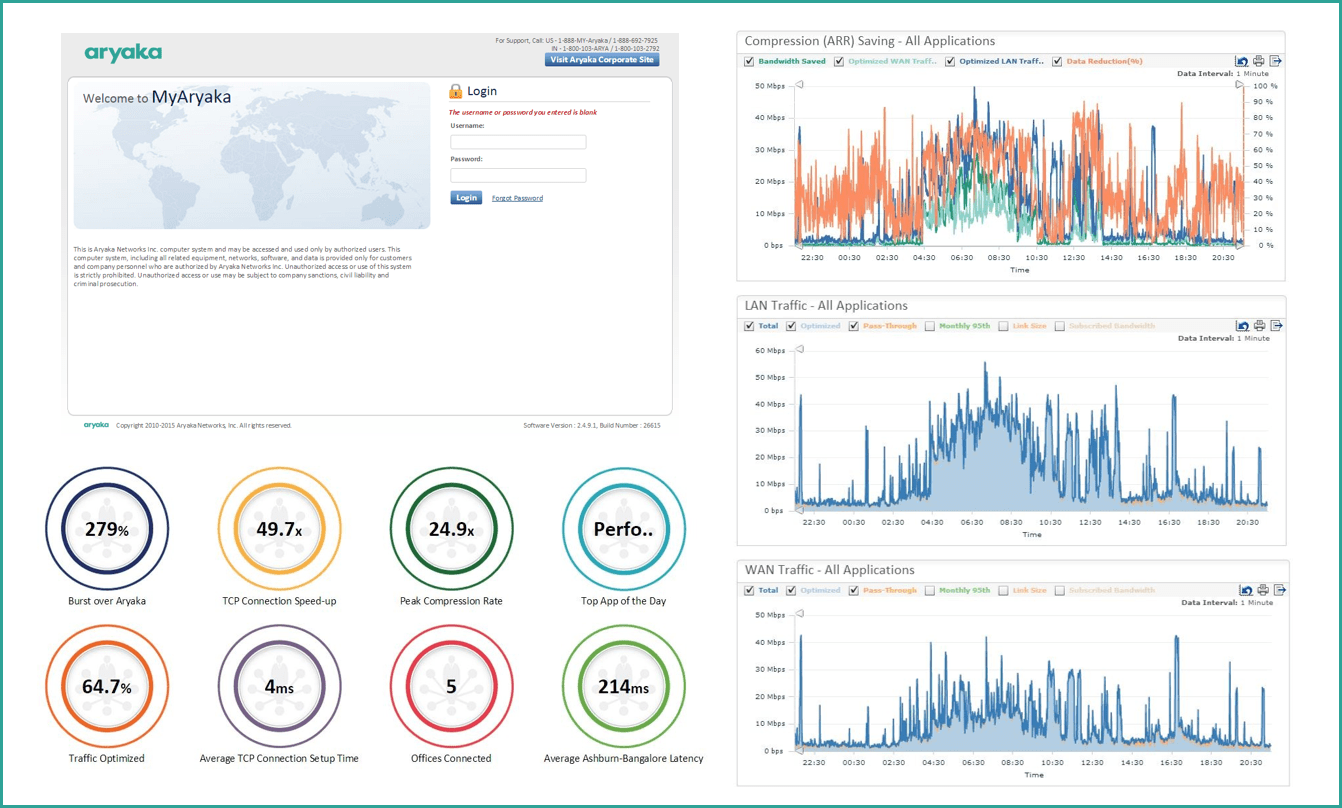Enable Link Size in the WAN Traffic chart
Viewport: 1342px width, 808px height.
click(1002, 590)
